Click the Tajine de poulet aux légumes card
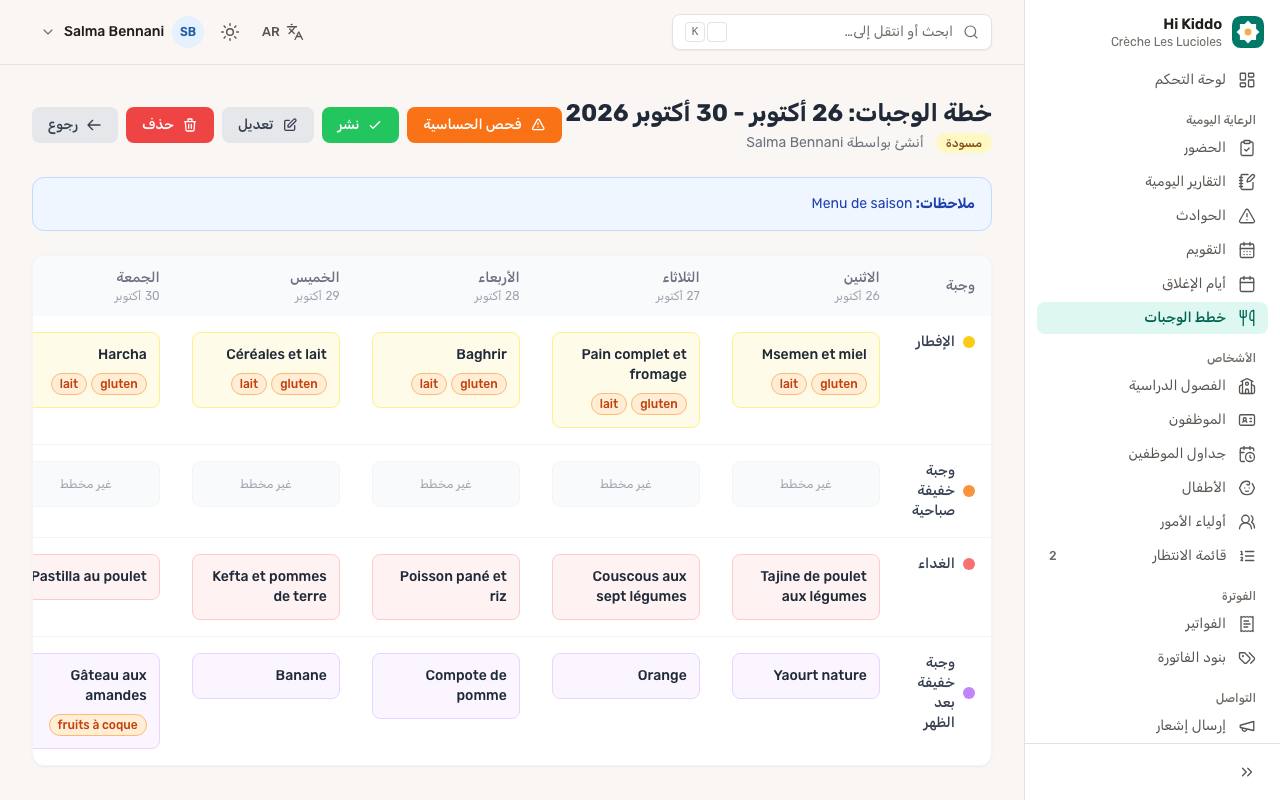This screenshot has height=800, width=1280. [806, 587]
